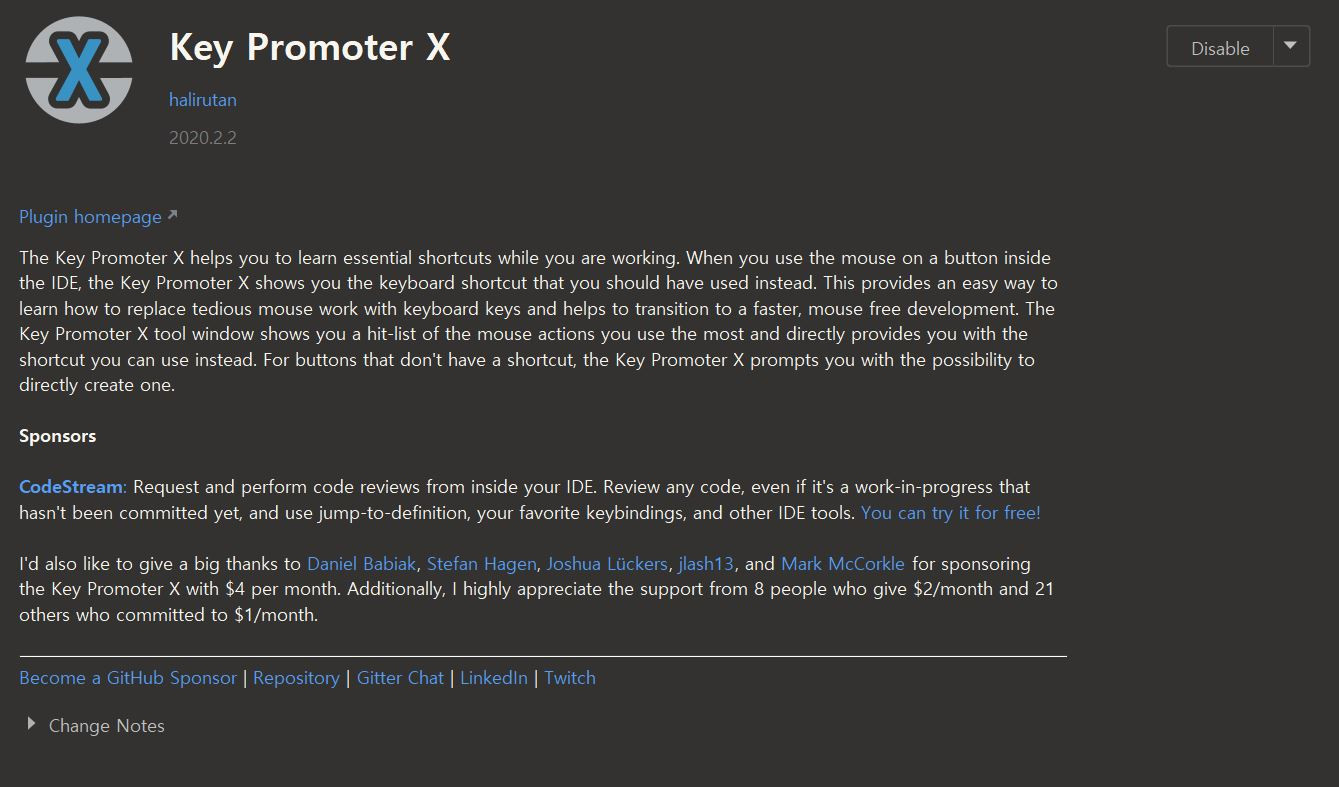Image resolution: width=1339 pixels, height=787 pixels.
Task: Click the Change Notes label
Action: coord(107,726)
